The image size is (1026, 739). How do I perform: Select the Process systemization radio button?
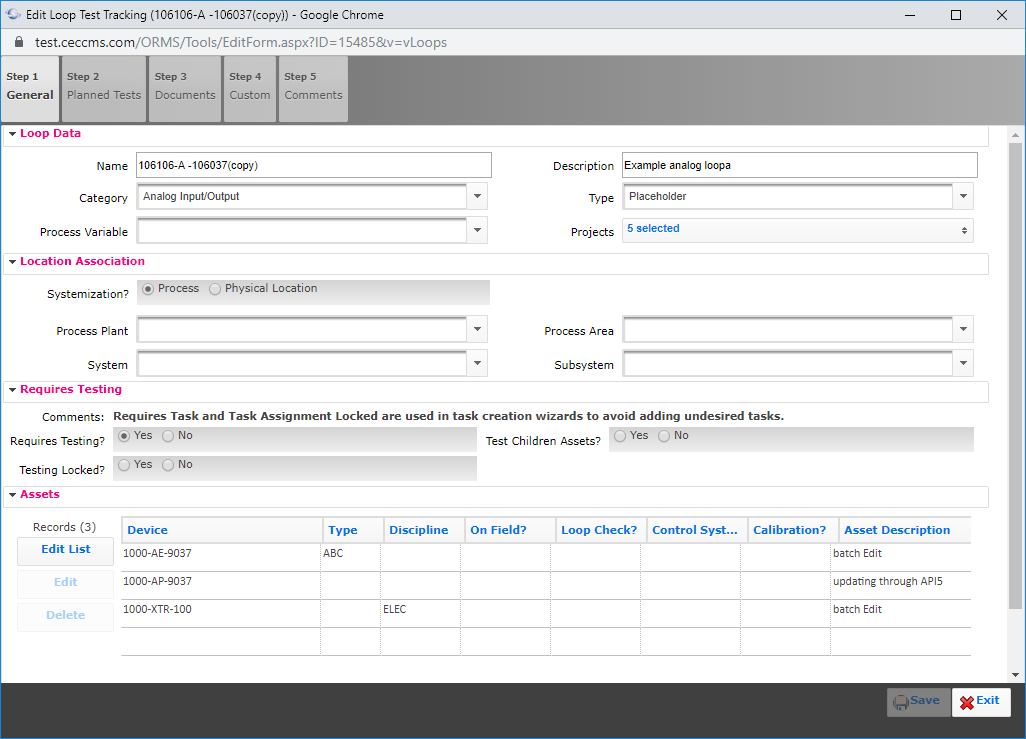click(149, 289)
